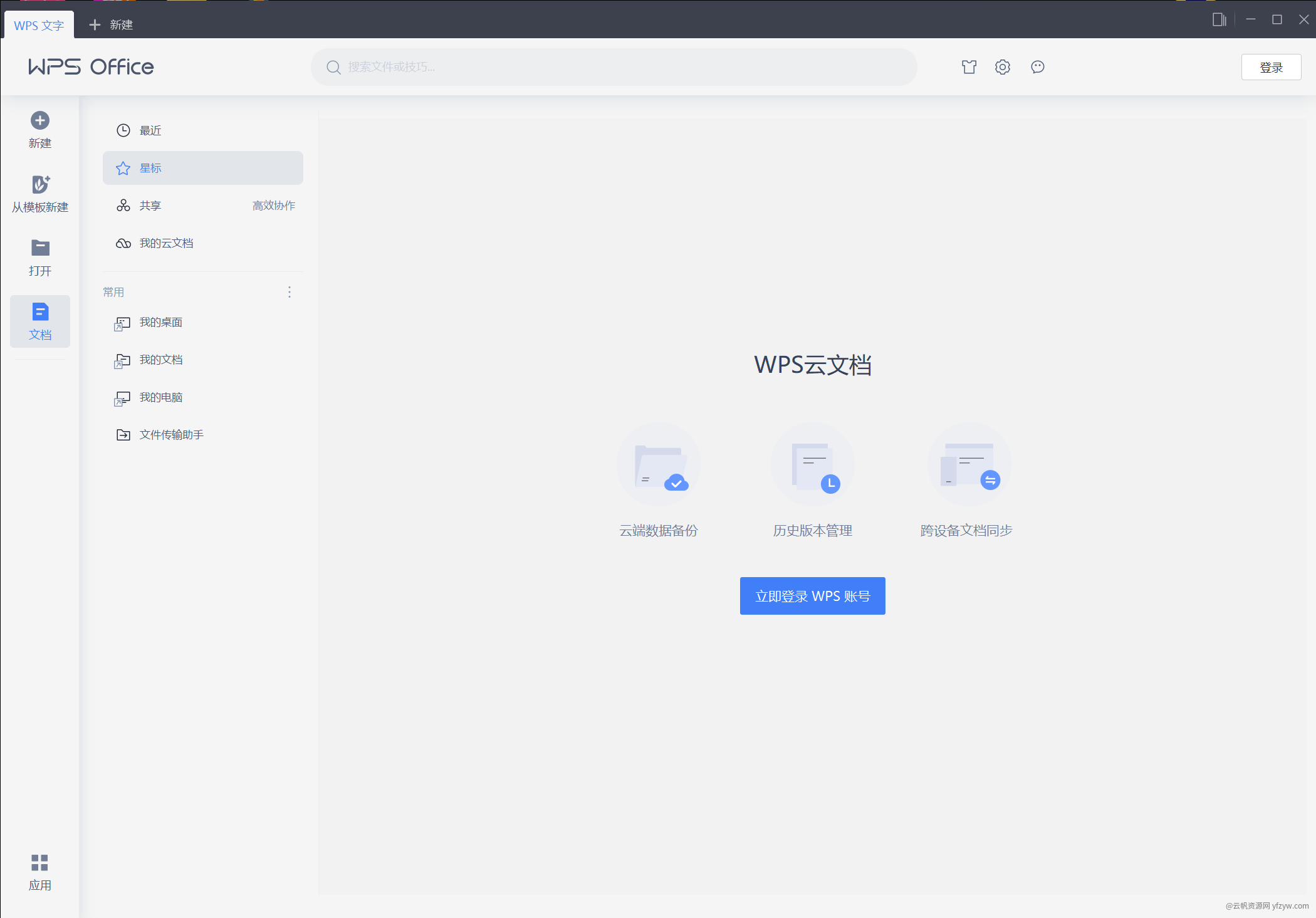Click the star icon beside 星标

(123, 168)
